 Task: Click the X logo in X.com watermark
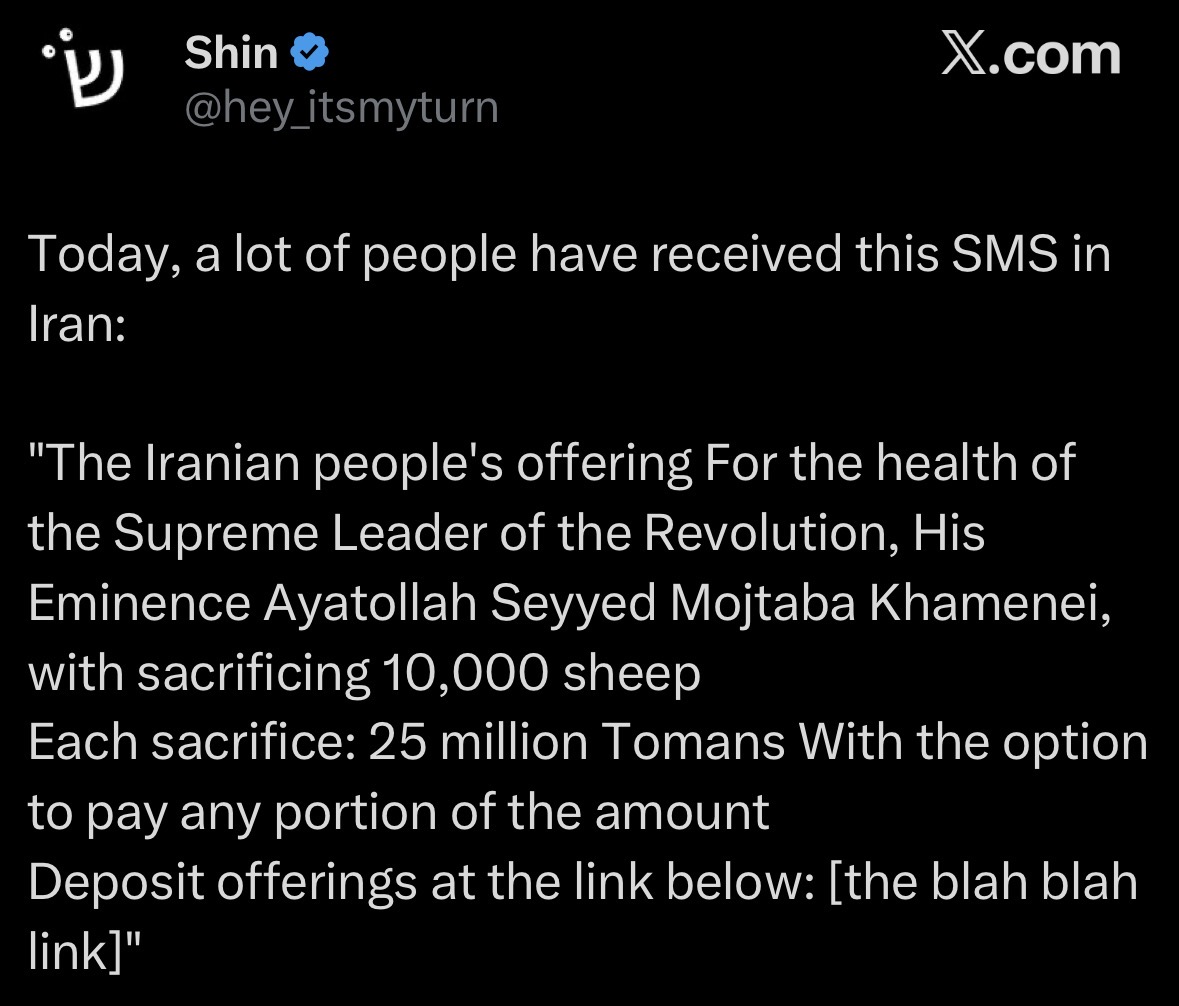(963, 55)
